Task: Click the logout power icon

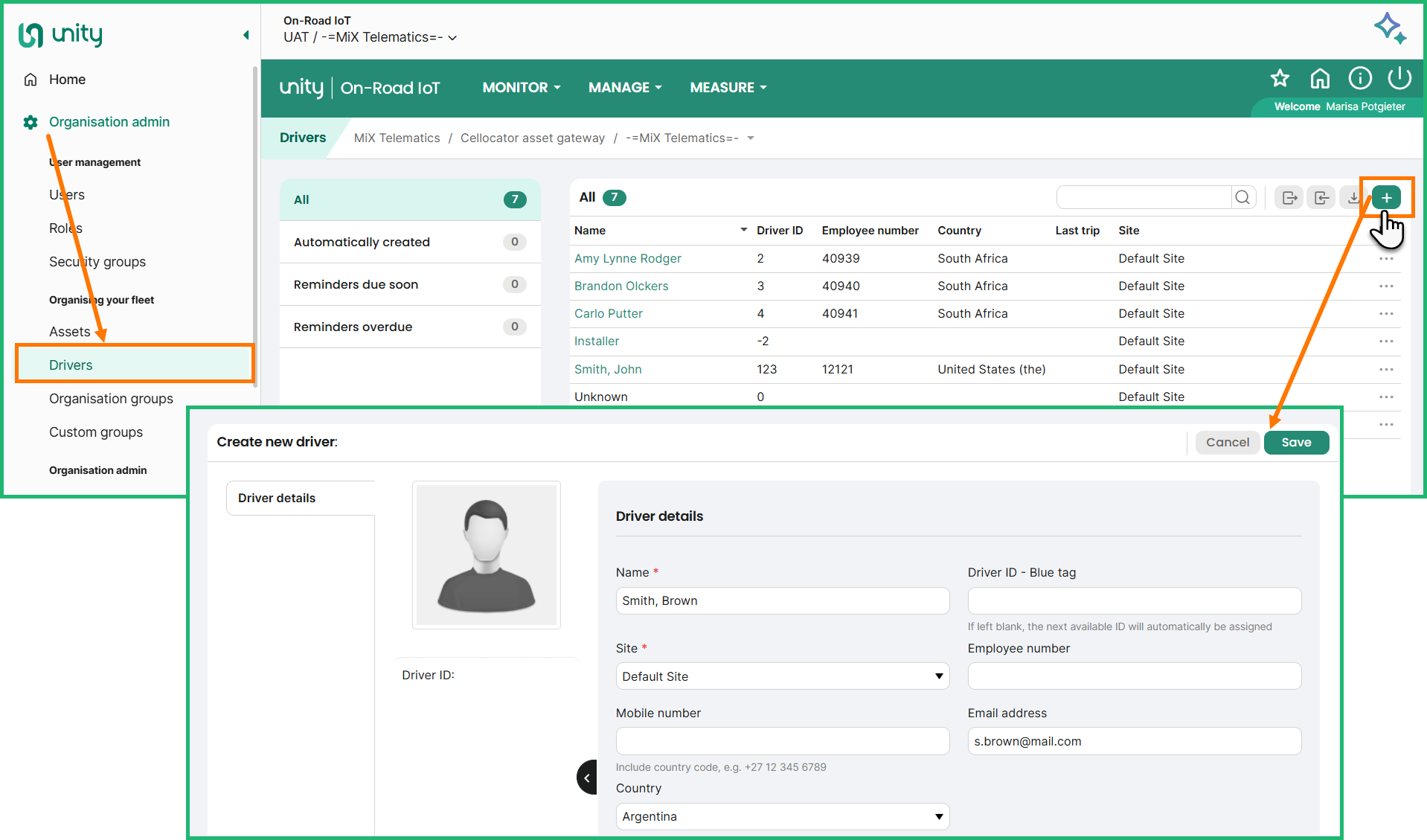Action: (1399, 78)
